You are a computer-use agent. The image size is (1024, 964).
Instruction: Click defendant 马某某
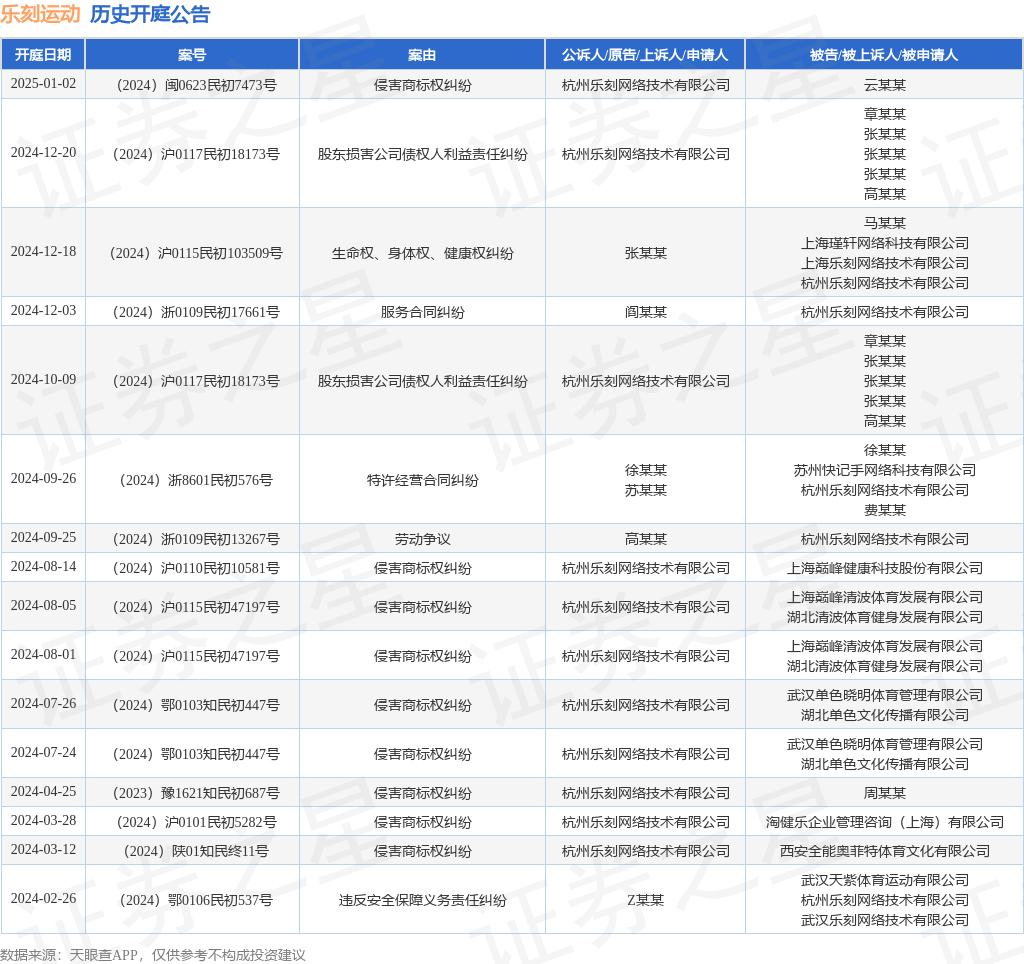pos(884,223)
